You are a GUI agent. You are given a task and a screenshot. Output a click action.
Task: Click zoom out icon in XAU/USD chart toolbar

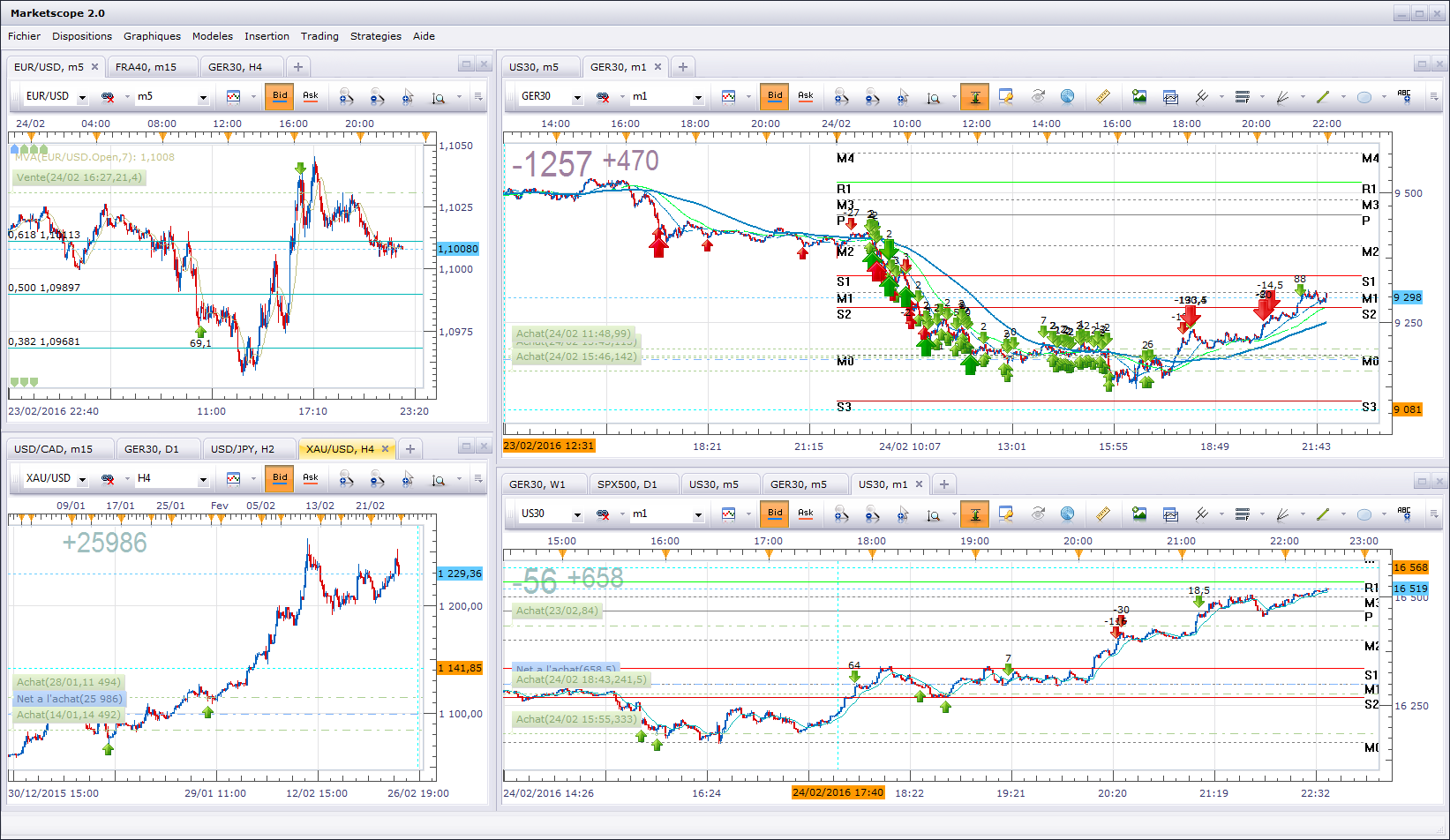click(x=377, y=478)
